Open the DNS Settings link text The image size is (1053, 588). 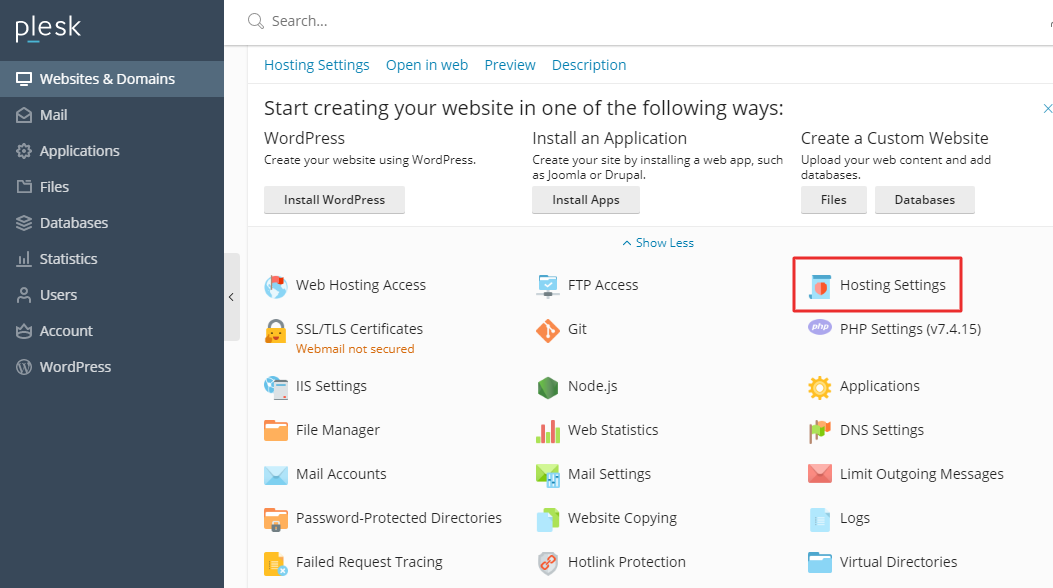(x=882, y=430)
